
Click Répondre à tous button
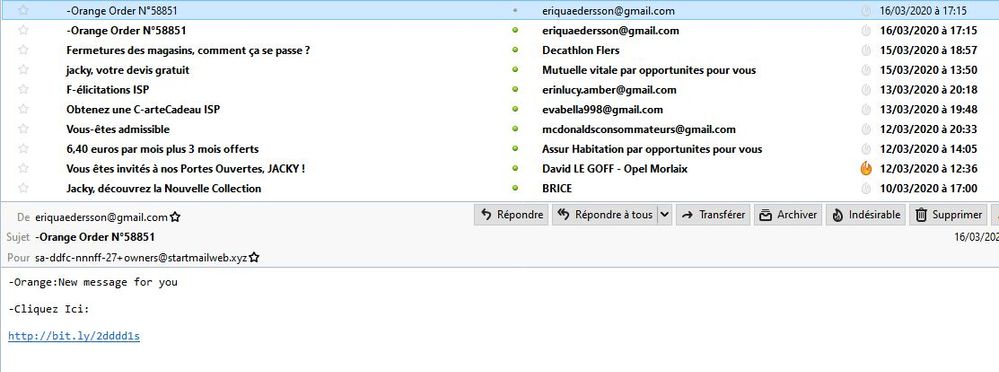pyautogui.click(x=604, y=215)
